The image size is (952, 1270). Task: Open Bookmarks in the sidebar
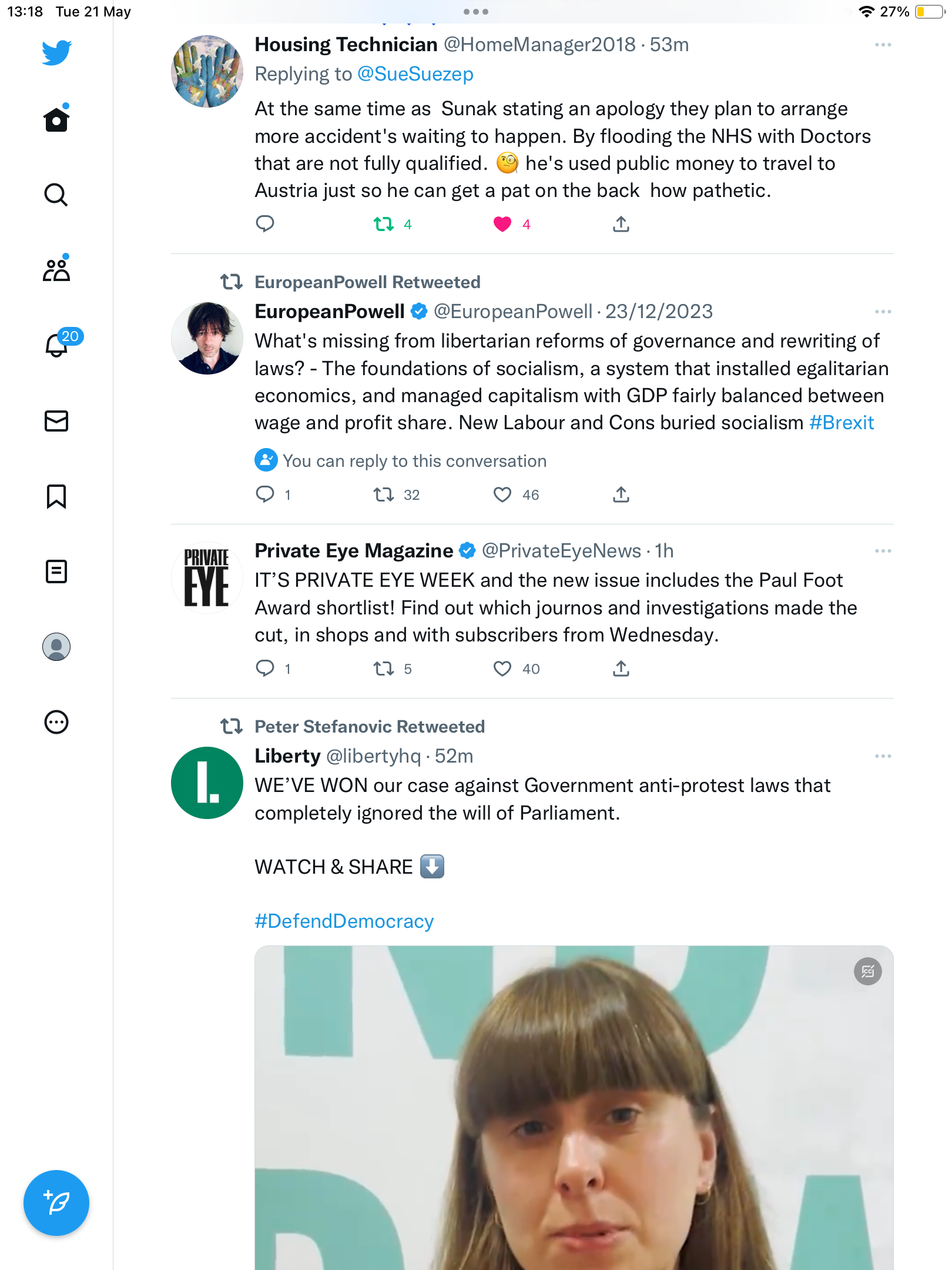pyautogui.click(x=56, y=496)
